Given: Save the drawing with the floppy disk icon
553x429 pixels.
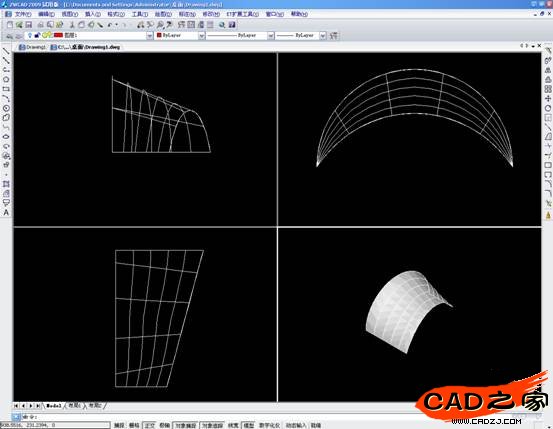Looking at the screenshot, I should coord(29,25).
